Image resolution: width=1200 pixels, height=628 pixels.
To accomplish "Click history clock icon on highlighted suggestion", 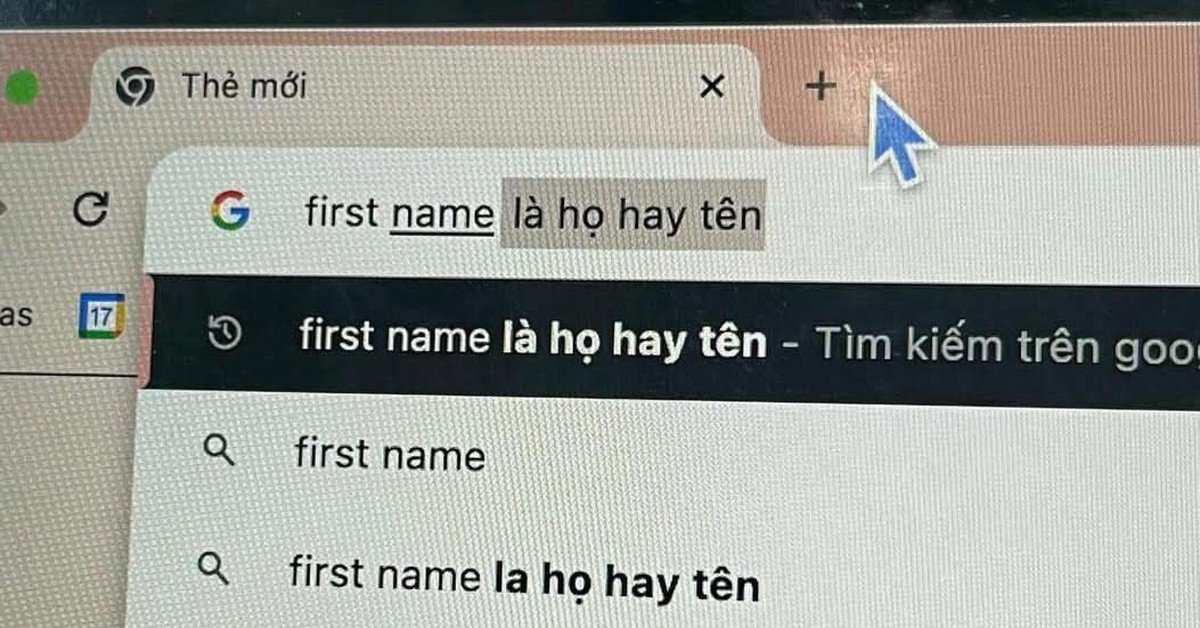I will pos(225,334).
